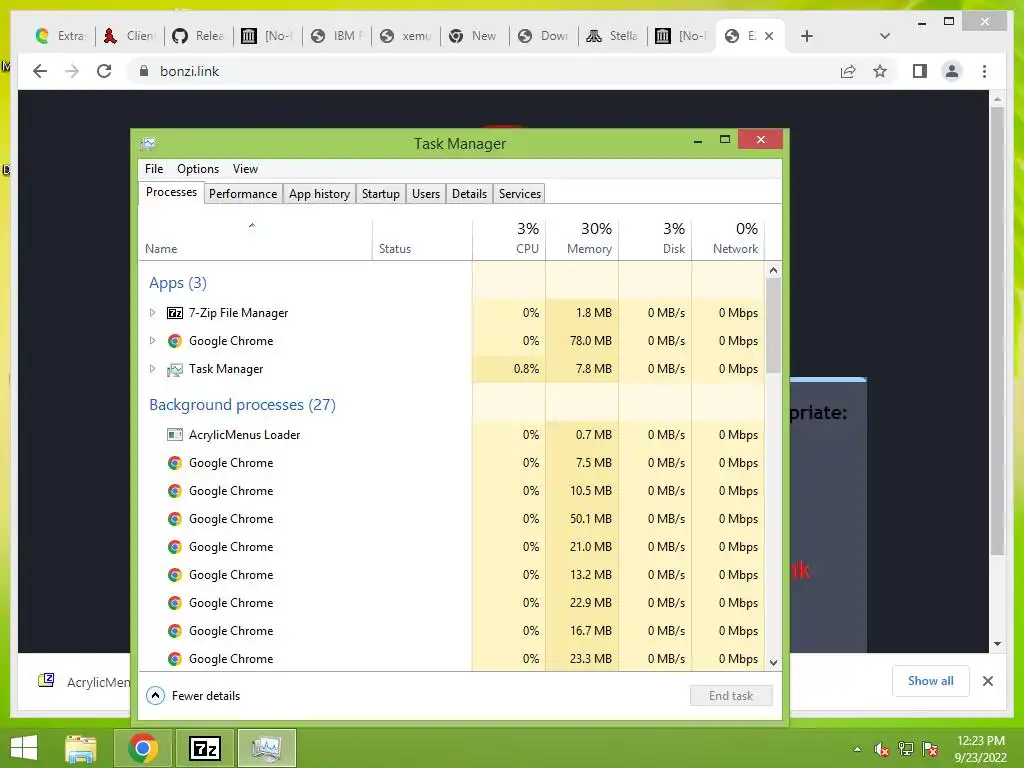
Task: Expand the Google Chrome app group
Action: [x=152, y=341]
